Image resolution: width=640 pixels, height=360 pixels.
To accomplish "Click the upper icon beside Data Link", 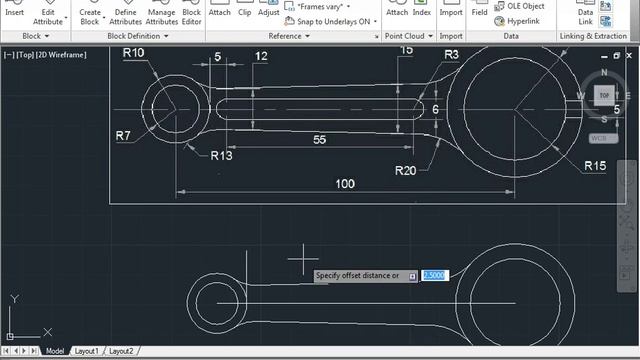I will click(606, 6).
